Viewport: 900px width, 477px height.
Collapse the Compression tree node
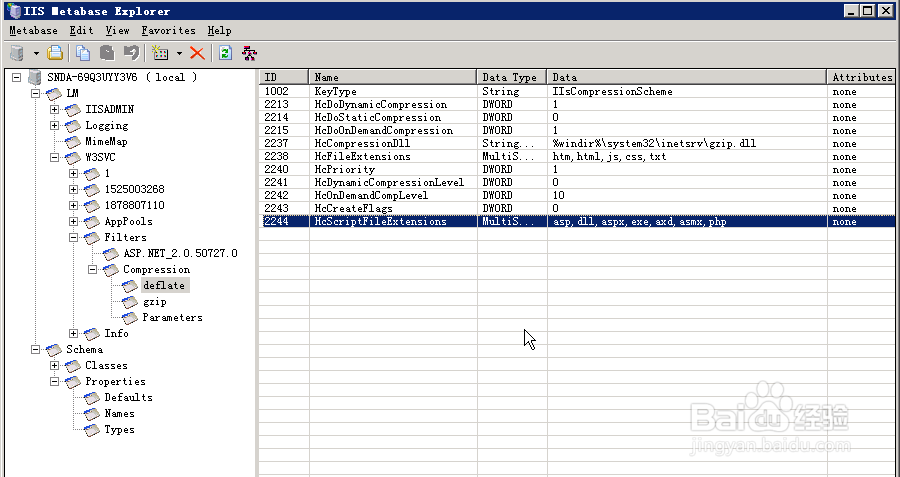click(92, 269)
